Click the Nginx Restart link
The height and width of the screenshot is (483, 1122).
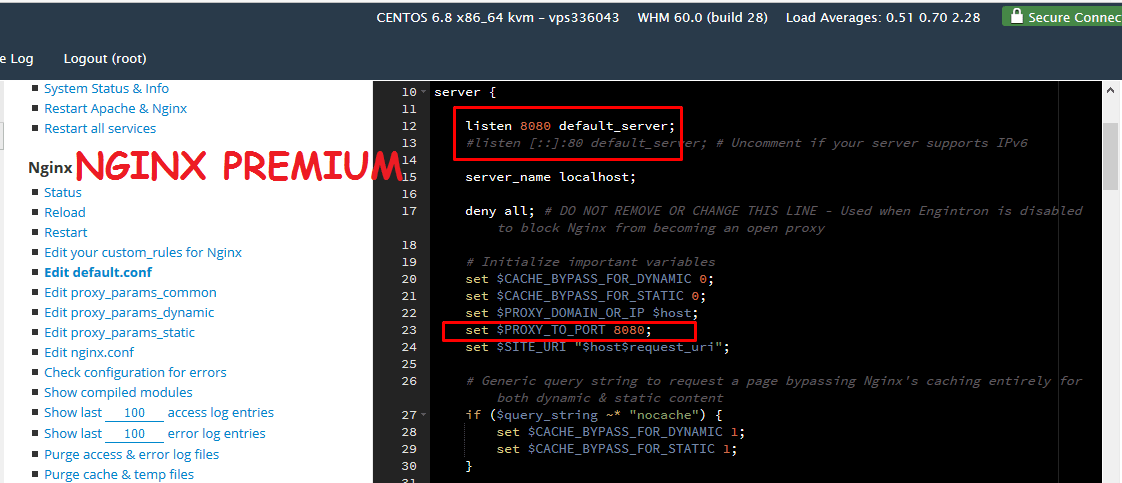pyautogui.click(x=66, y=233)
